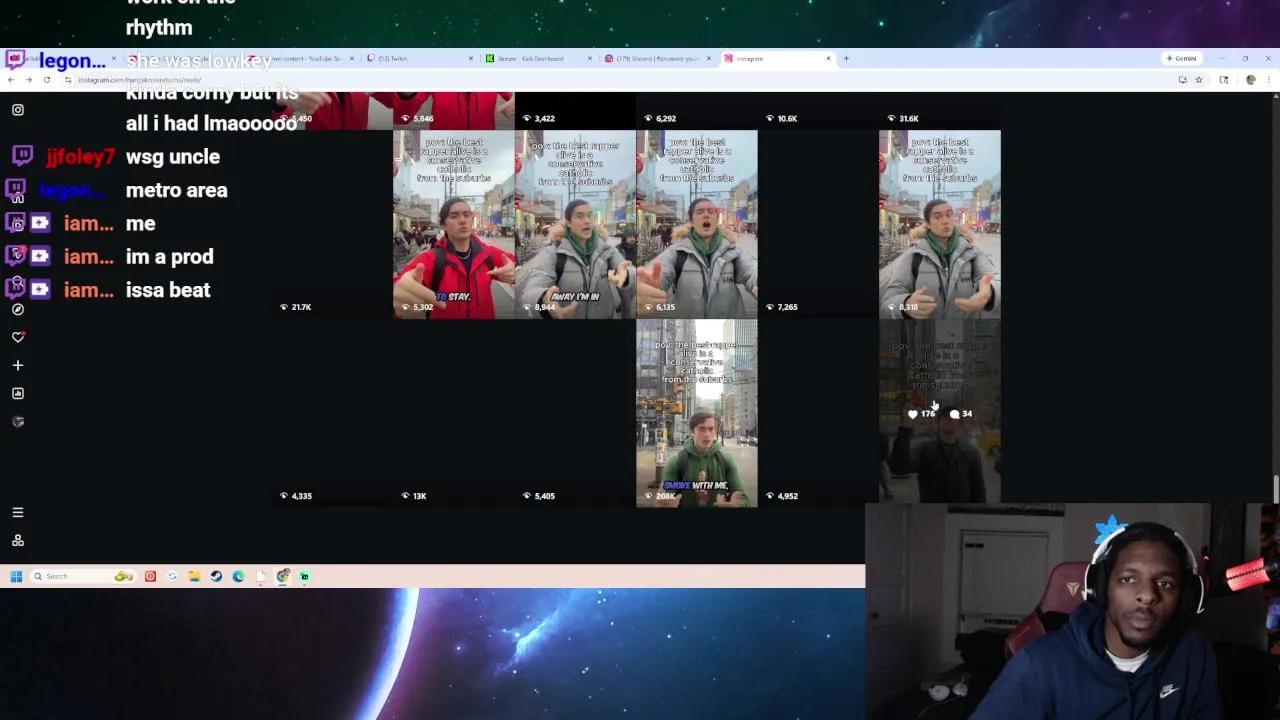Open the Chrome profile avatar
Image resolution: width=1280 pixels, height=720 pixels.
click(x=1250, y=80)
